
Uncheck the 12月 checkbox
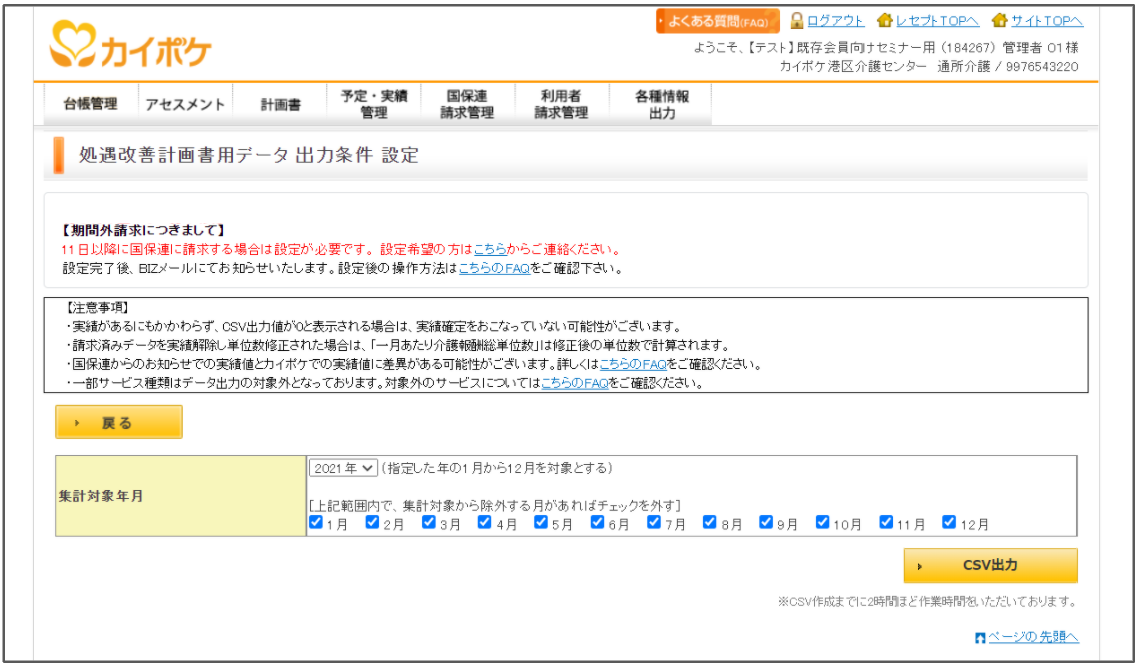[x=949, y=522]
